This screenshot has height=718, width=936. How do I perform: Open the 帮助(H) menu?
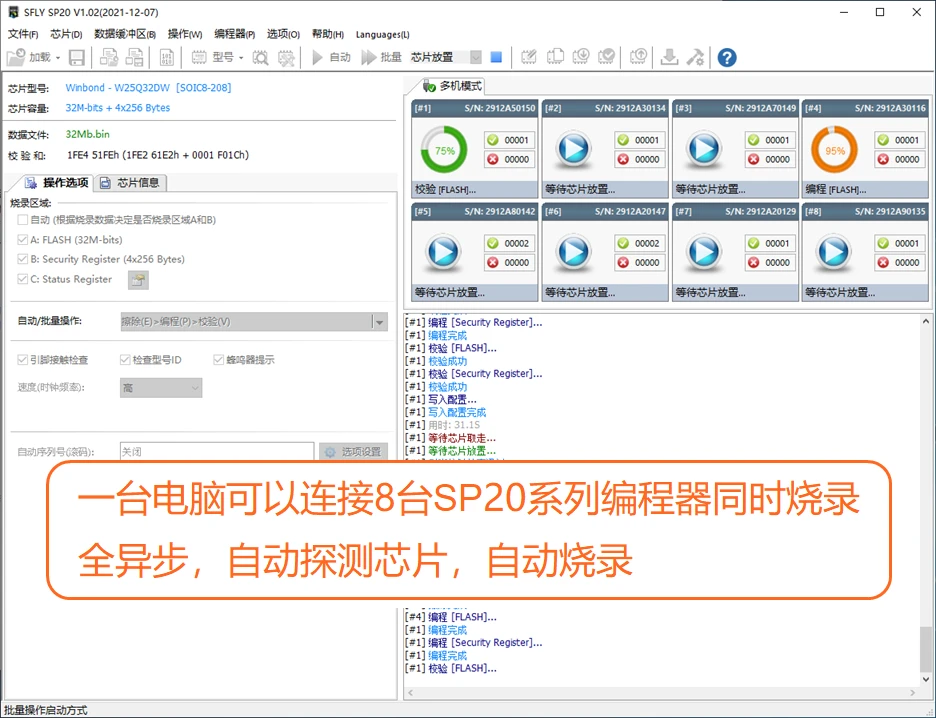328,34
